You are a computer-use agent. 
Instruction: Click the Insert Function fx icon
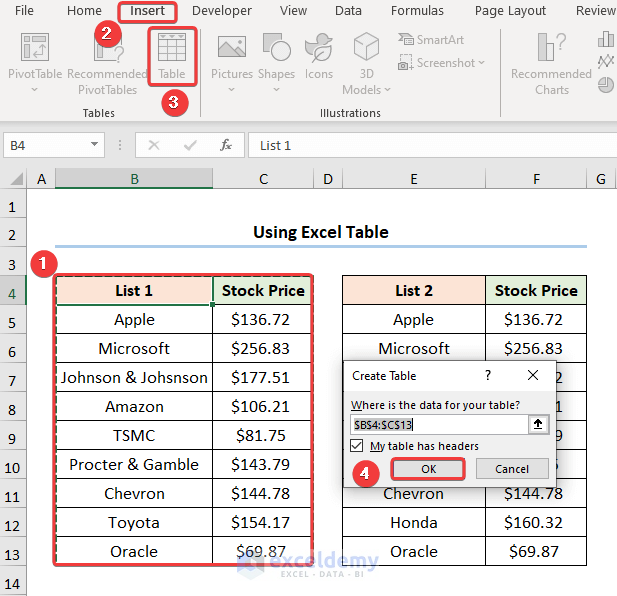click(x=226, y=145)
